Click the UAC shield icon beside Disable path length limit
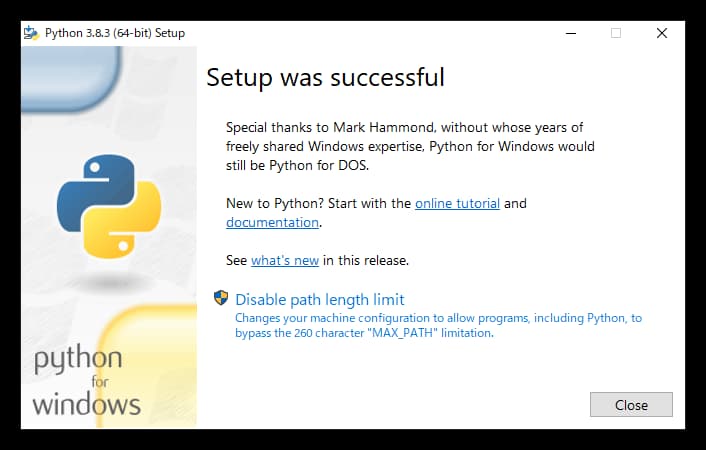Image resolution: width=706 pixels, height=450 pixels. pos(221,298)
